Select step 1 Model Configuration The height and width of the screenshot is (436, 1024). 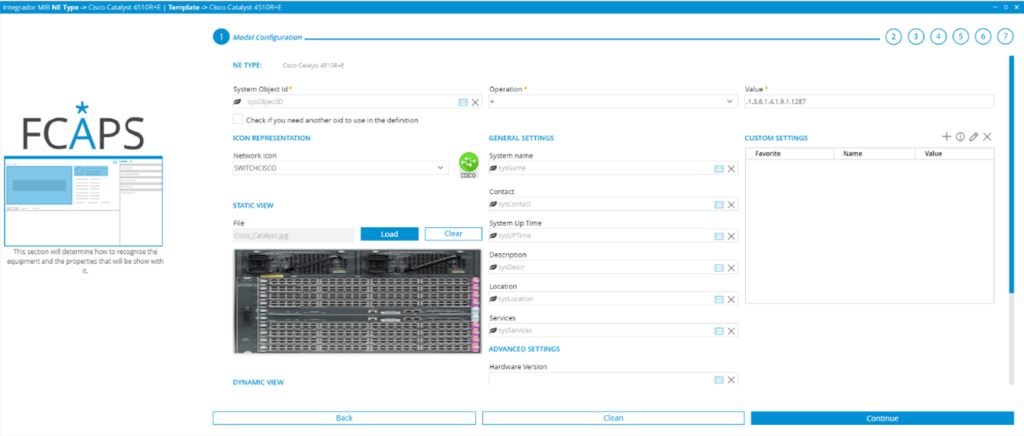[x=221, y=37]
